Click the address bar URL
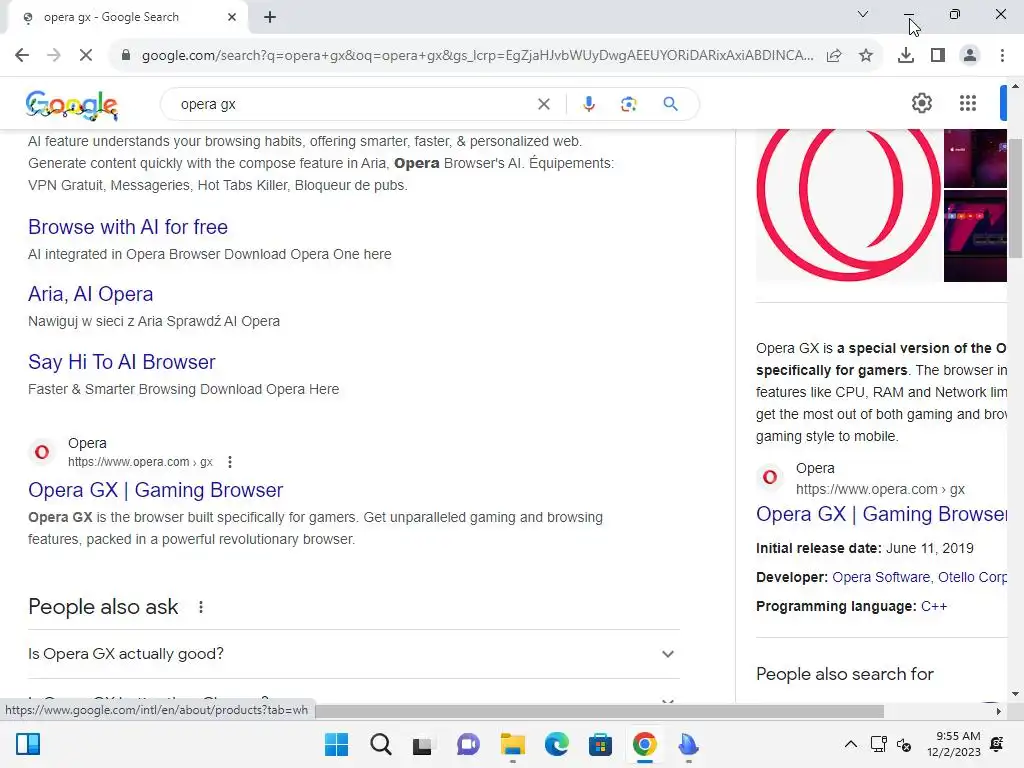 (x=477, y=56)
